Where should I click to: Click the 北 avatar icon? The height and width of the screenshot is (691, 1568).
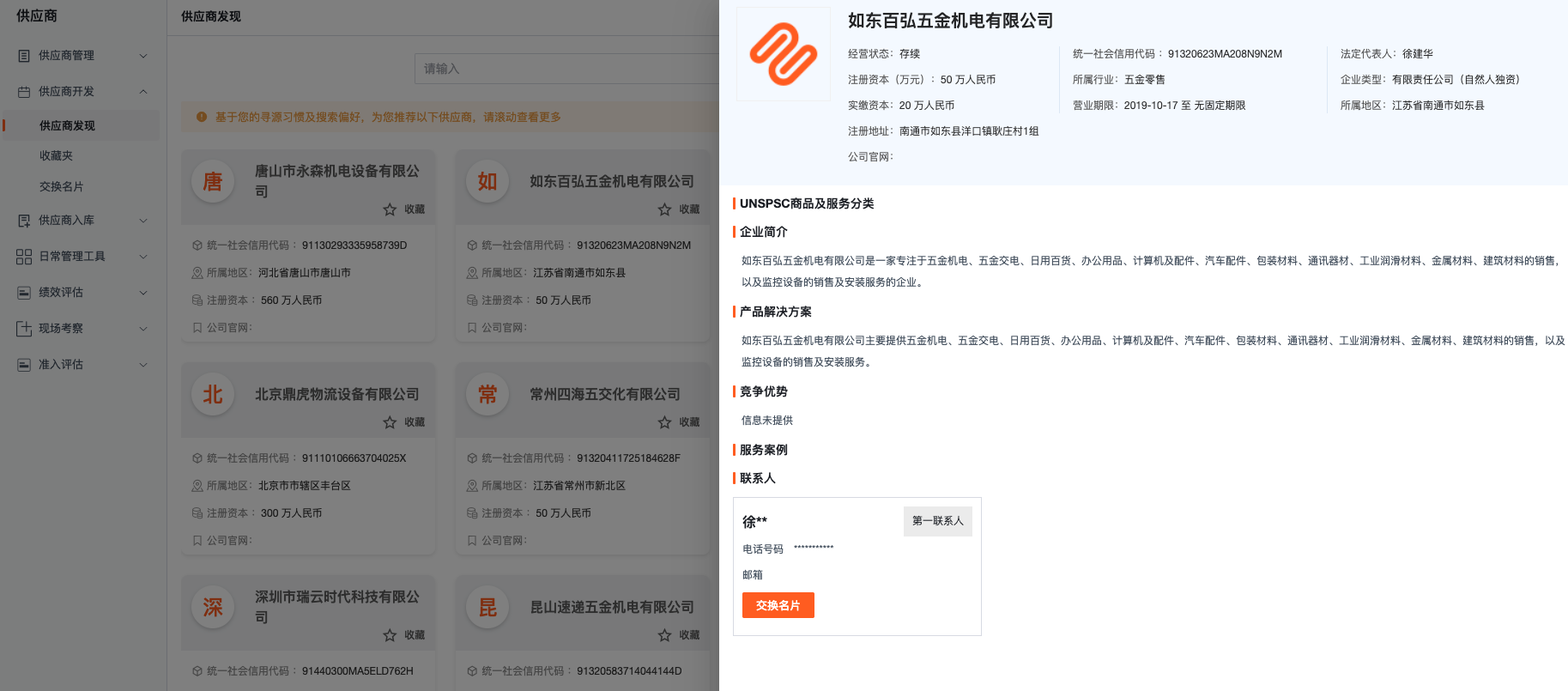click(213, 394)
